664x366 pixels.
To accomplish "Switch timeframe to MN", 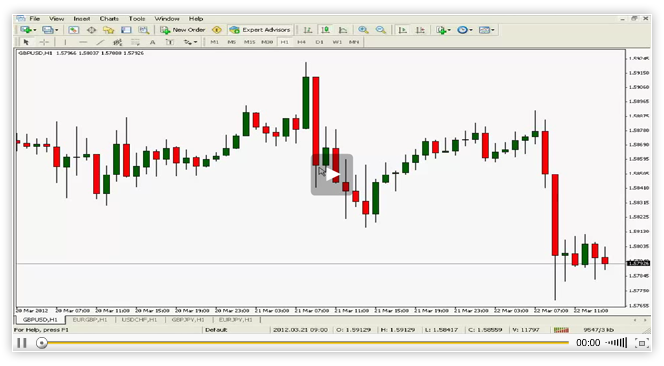I will click(x=354, y=42).
